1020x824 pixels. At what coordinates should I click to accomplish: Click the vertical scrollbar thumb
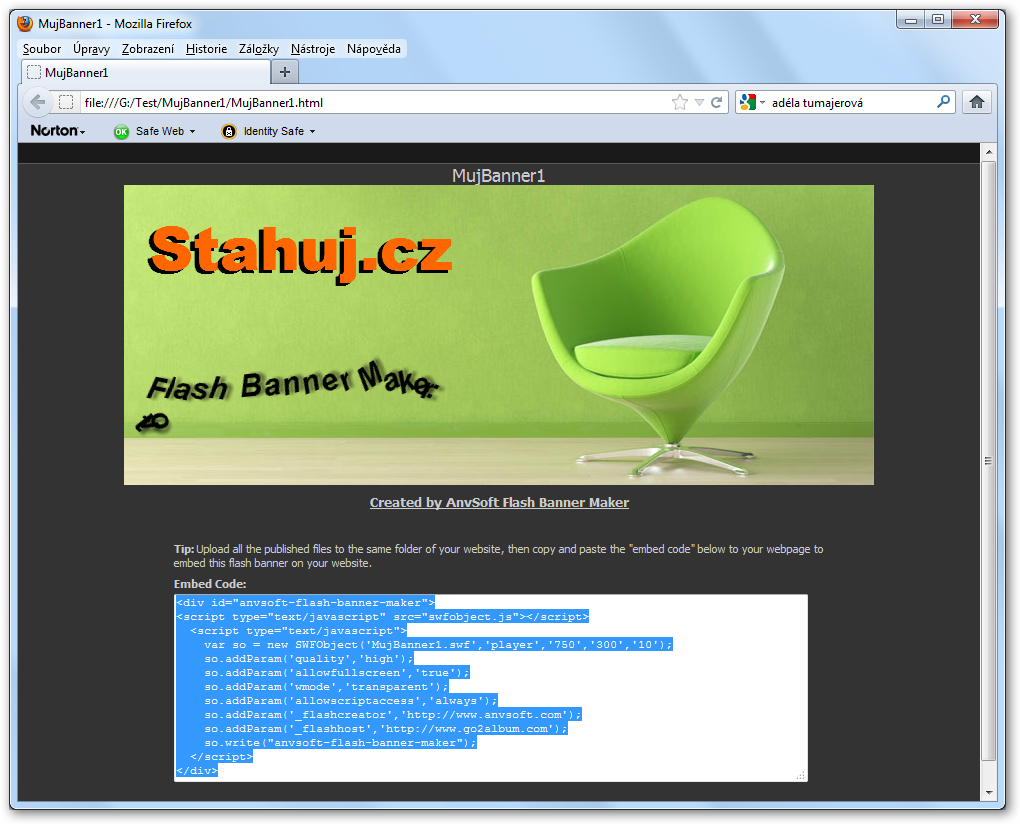point(989,461)
